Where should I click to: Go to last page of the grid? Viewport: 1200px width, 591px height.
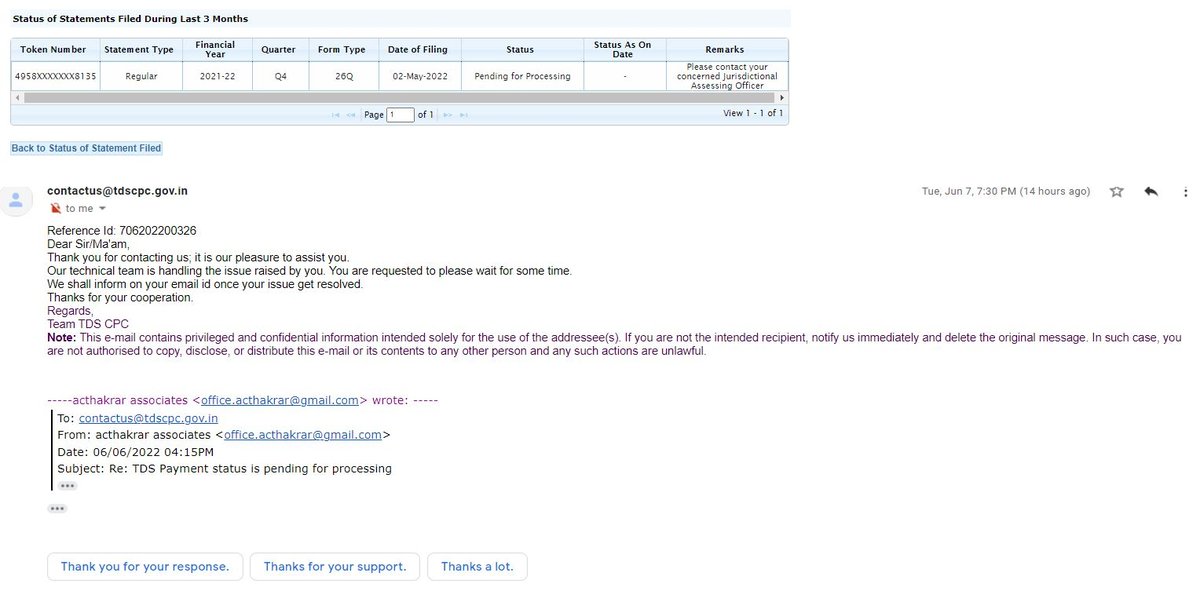464,115
